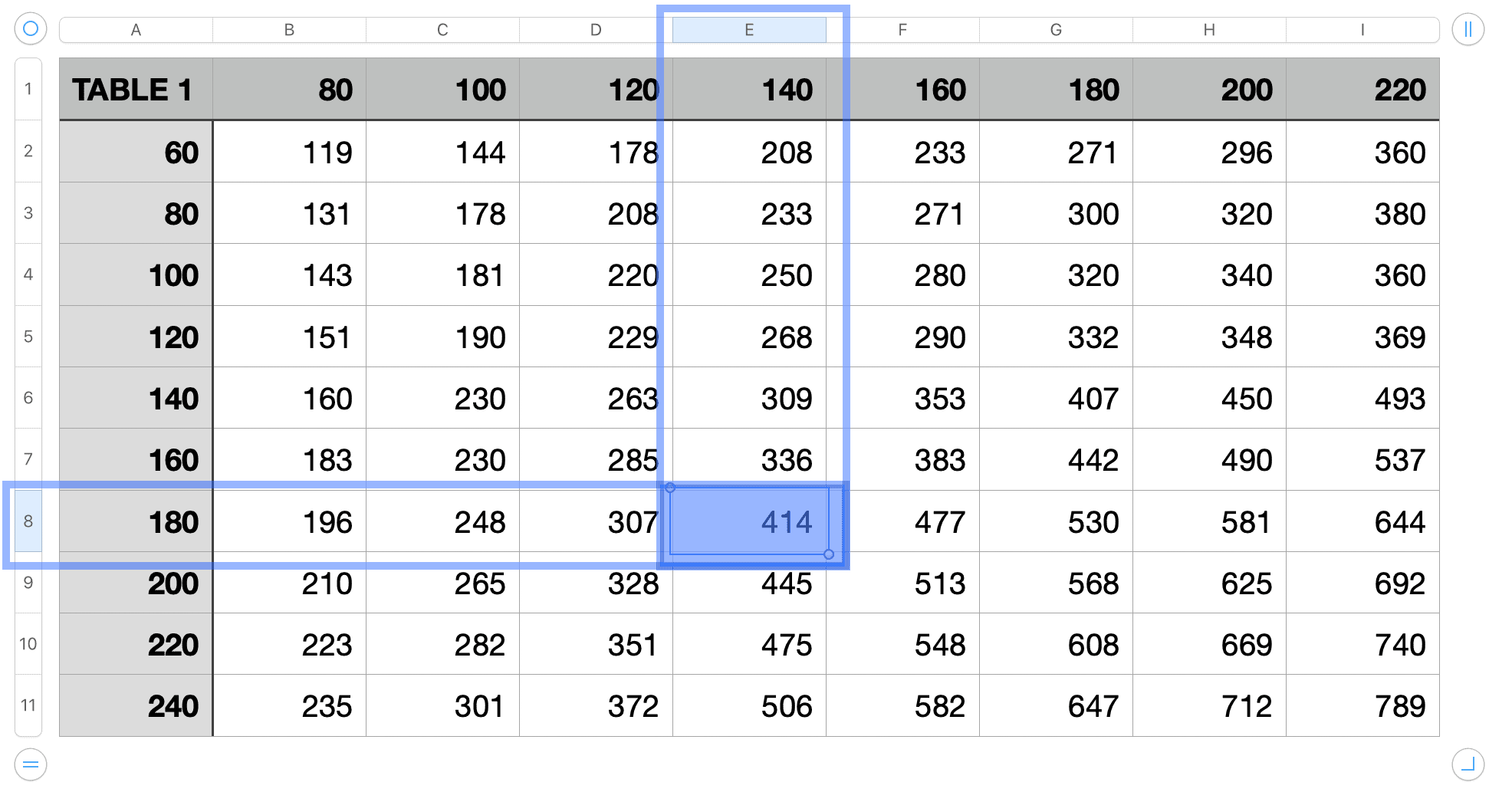Select the cell containing 789
The height and width of the screenshot is (802, 1512).
[x=1362, y=706]
